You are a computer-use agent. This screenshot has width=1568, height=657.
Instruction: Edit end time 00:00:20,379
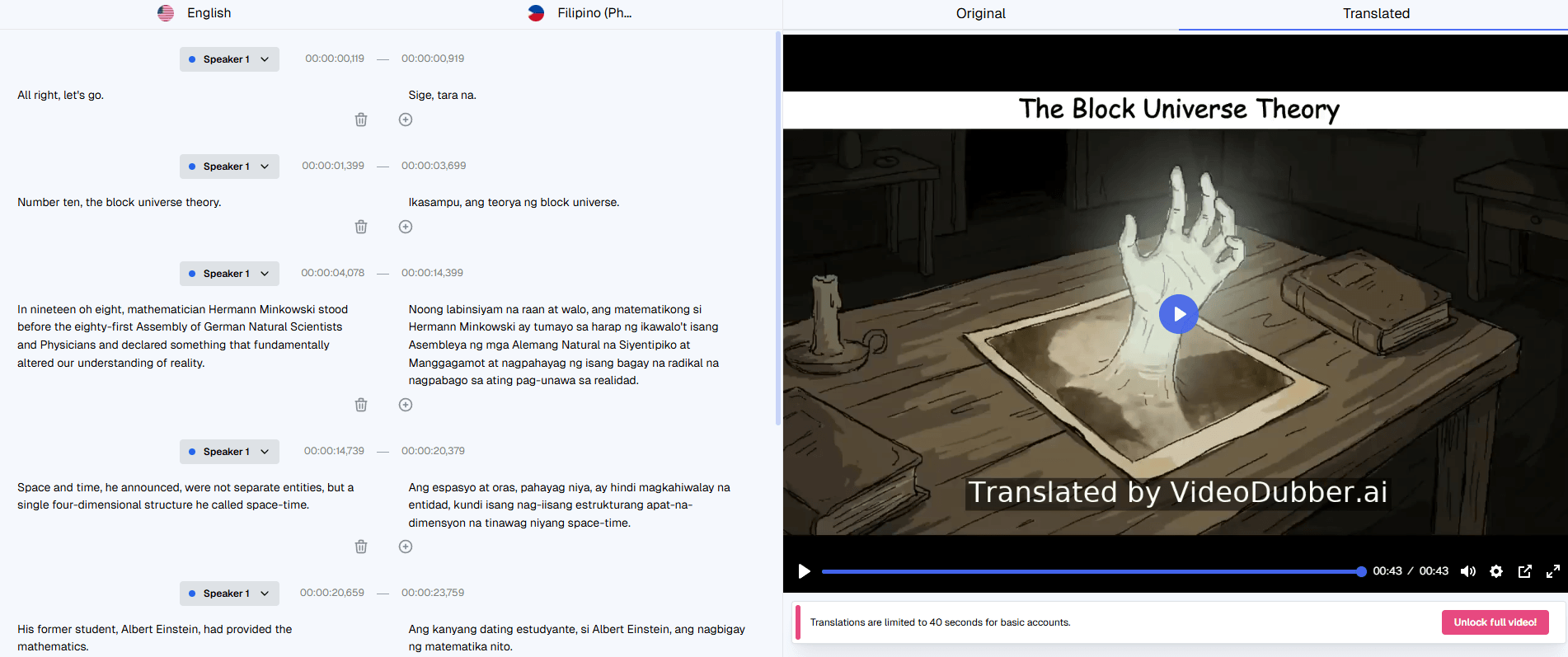point(433,451)
